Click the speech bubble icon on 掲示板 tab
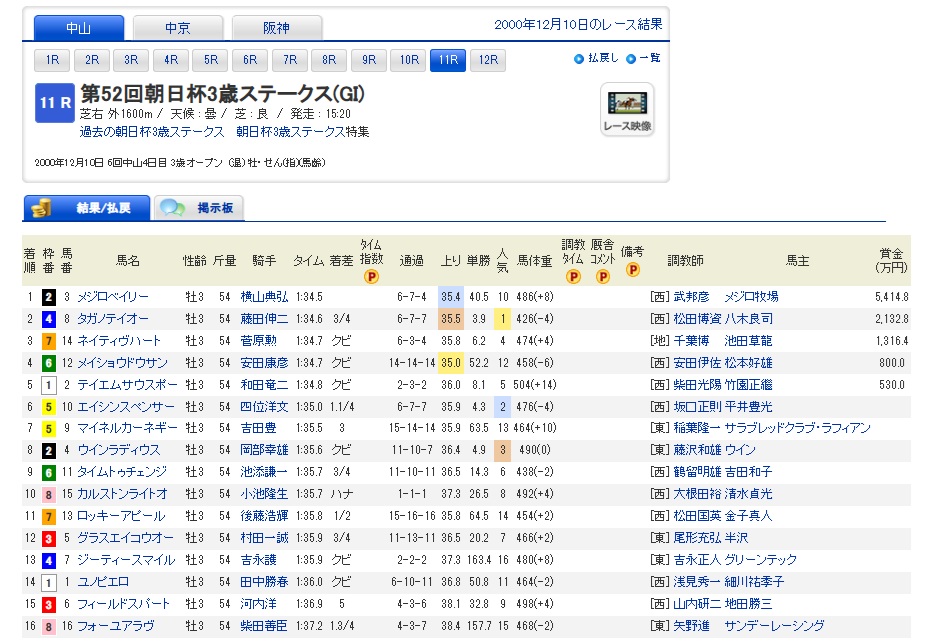Viewport: 927px width, 643px height. tap(173, 208)
